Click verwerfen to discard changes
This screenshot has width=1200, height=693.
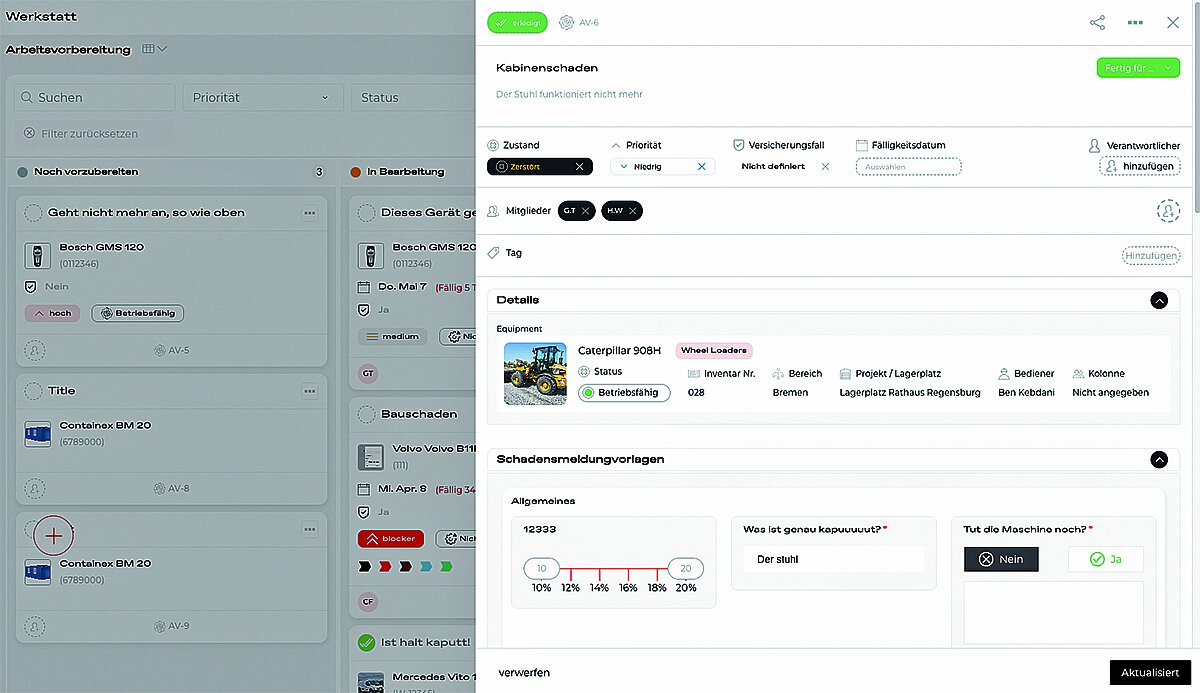tap(524, 673)
